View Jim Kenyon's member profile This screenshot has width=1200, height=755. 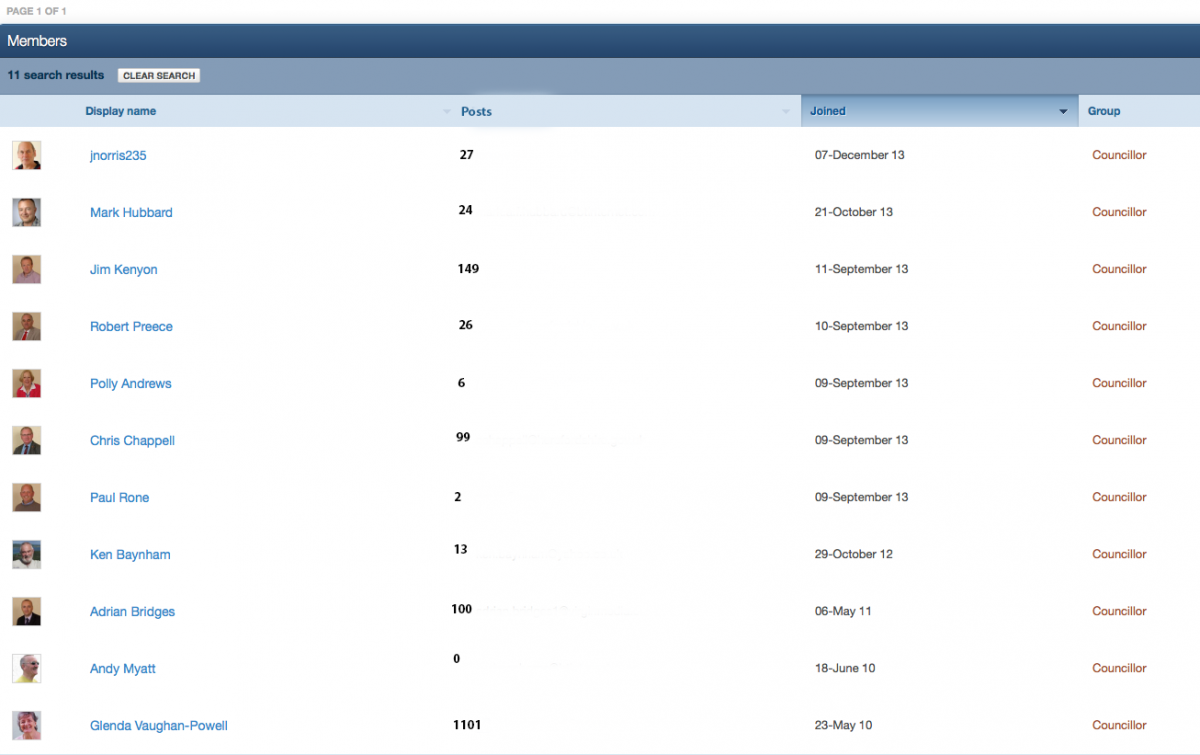point(124,270)
